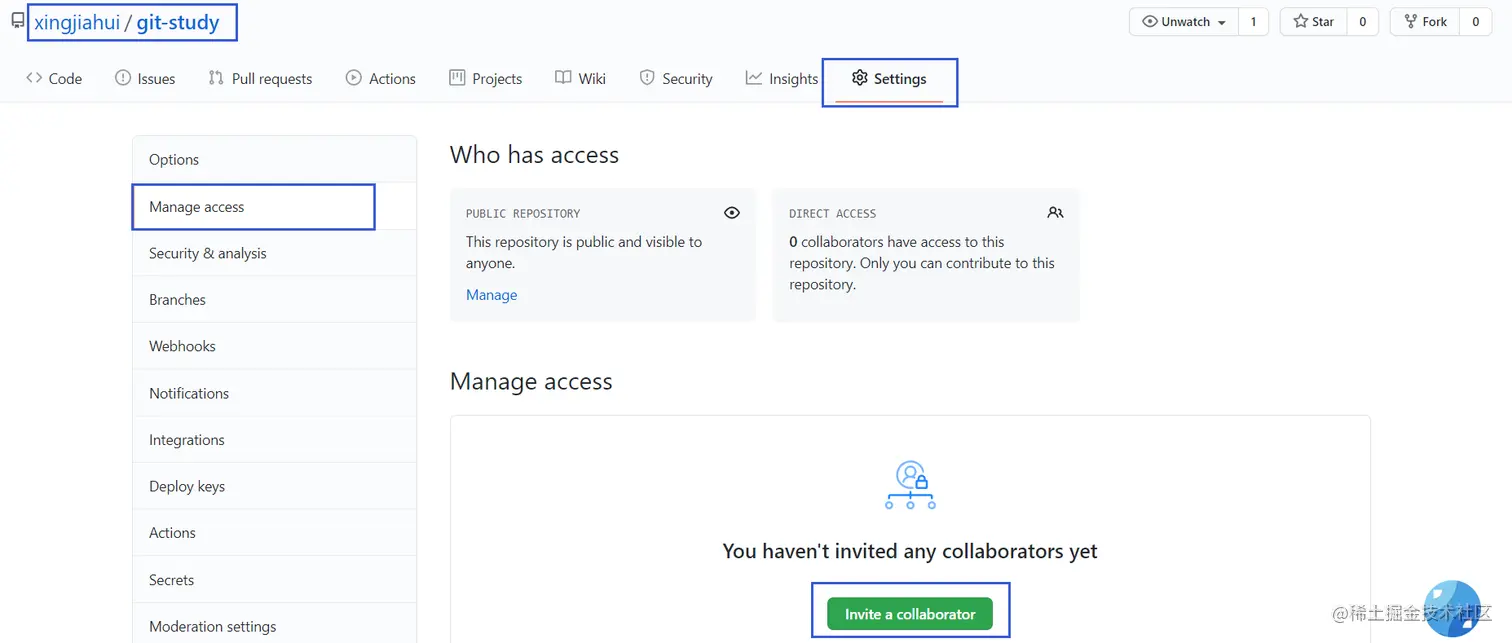Click the fork count 0
This screenshot has width=1512, height=643.
click(x=1475, y=21)
